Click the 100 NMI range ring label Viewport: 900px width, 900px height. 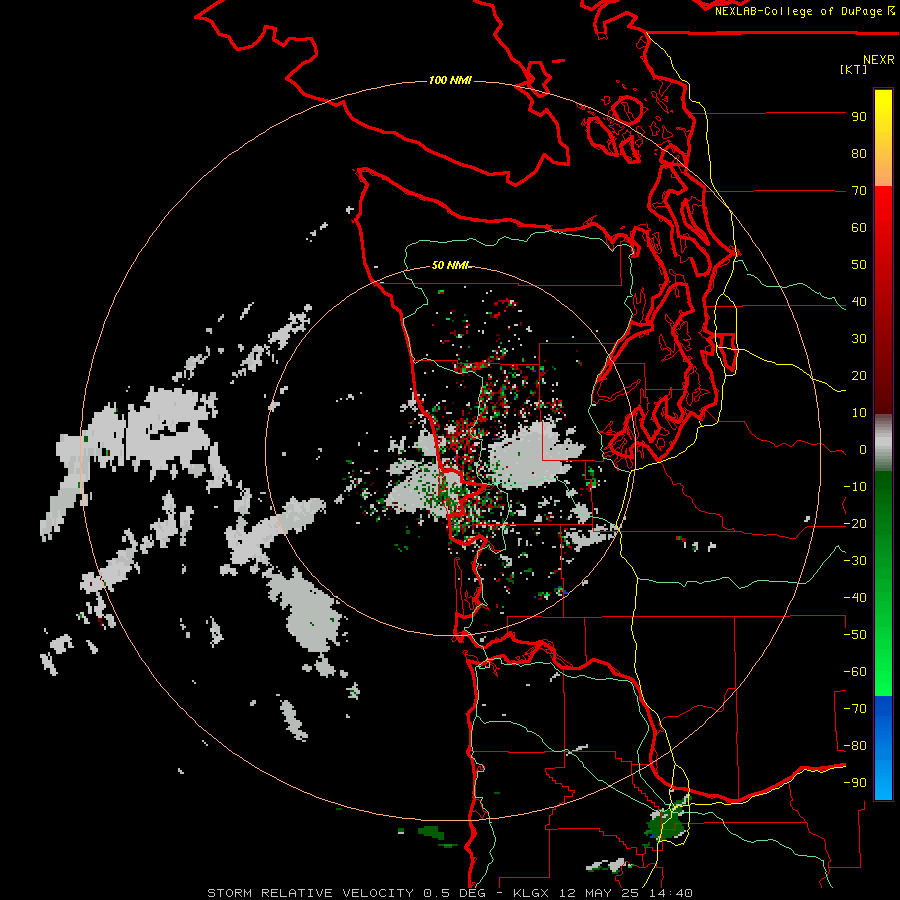[450, 80]
